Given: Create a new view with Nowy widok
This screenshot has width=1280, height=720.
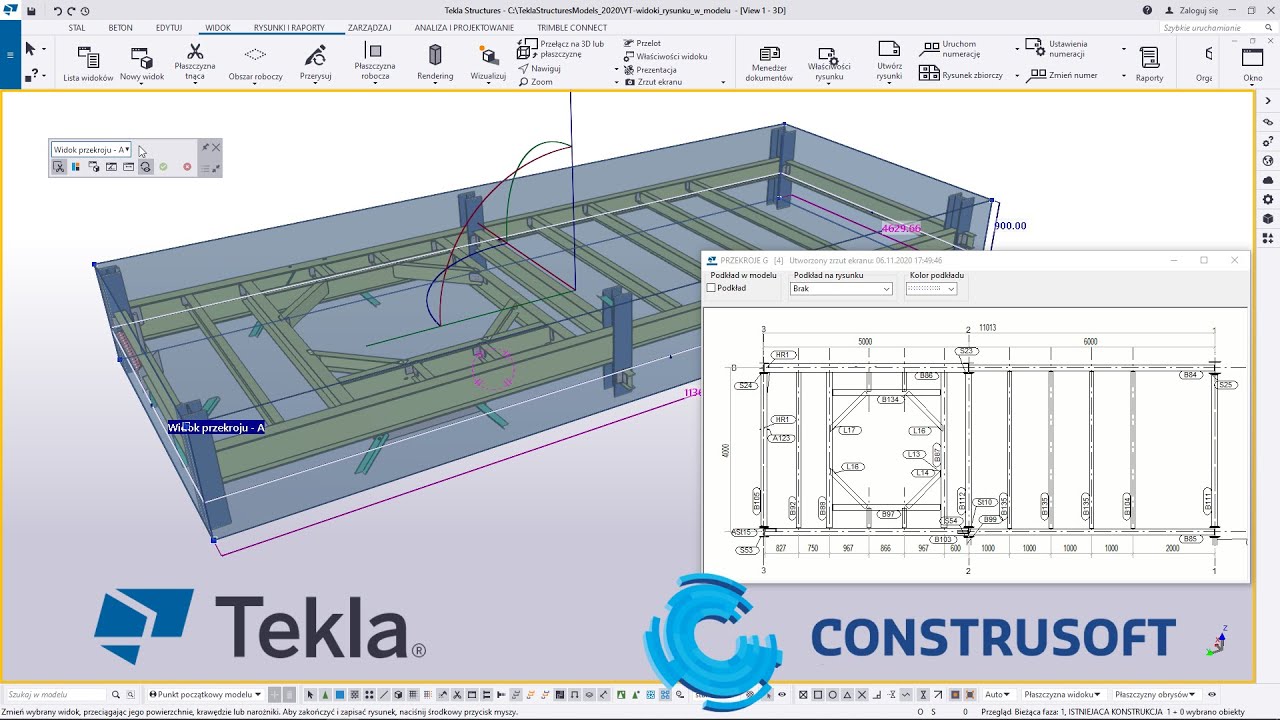Looking at the screenshot, I should [142, 63].
